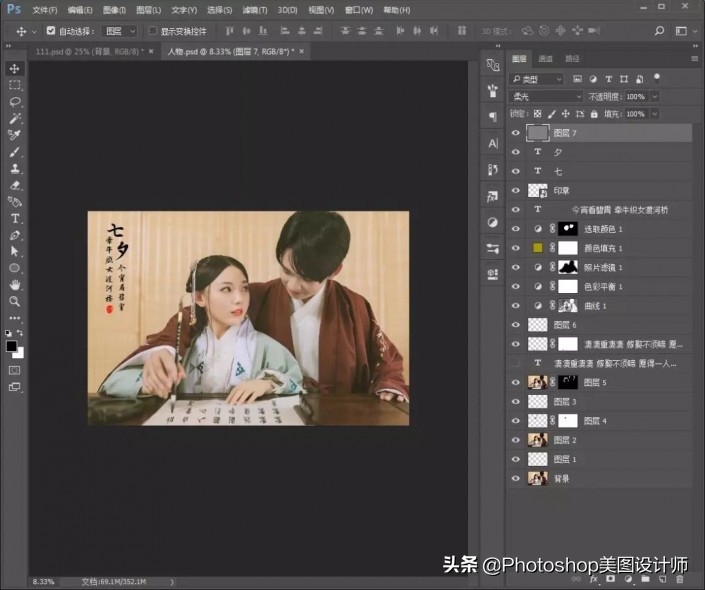Image resolution: width=705 pixels, height=590 pixels.
Task: Open the 类型 layer filter dropdown
Action: pyautogui.click(x=536, y=79)
